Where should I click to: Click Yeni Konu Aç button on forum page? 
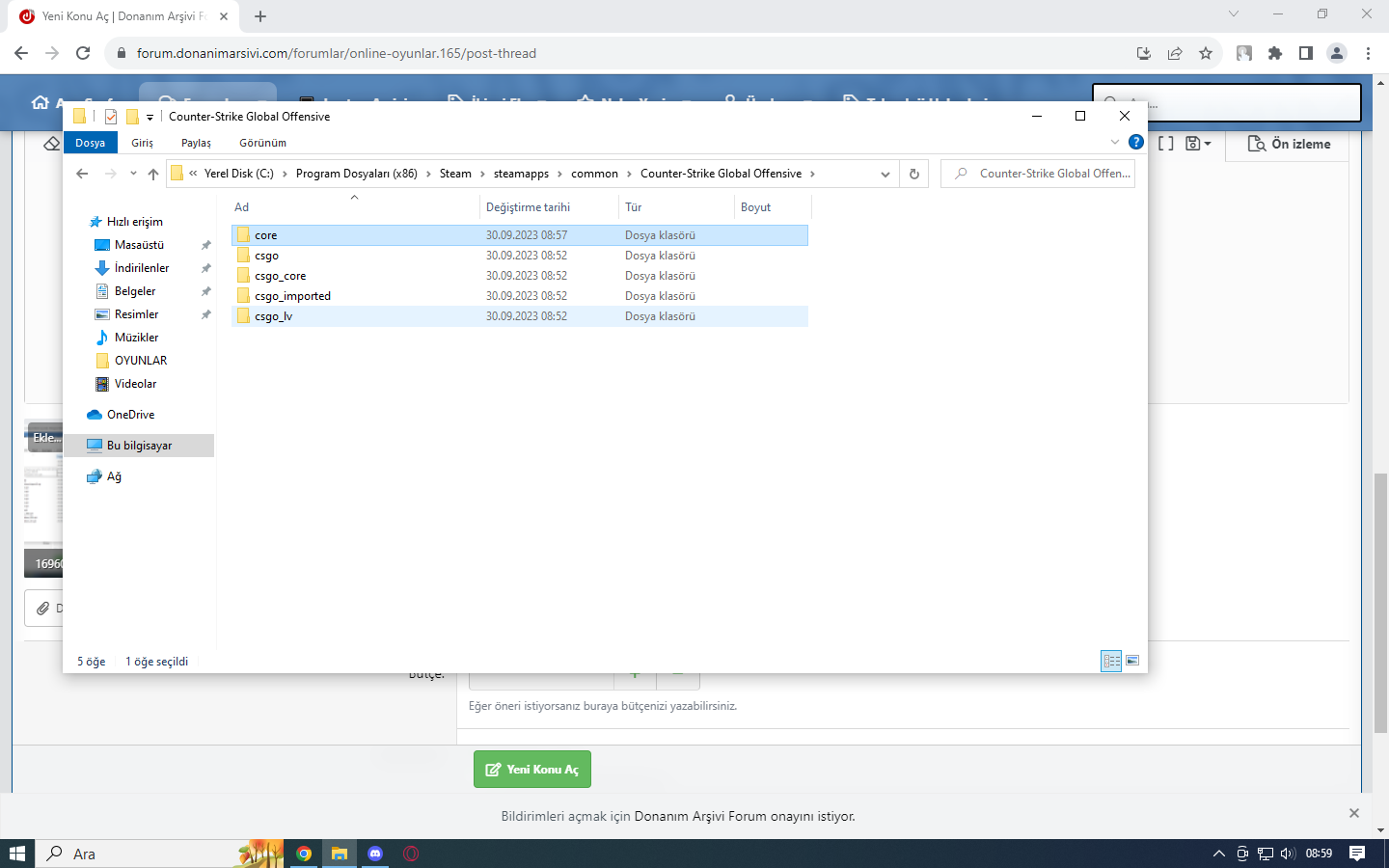coord(532,770)
